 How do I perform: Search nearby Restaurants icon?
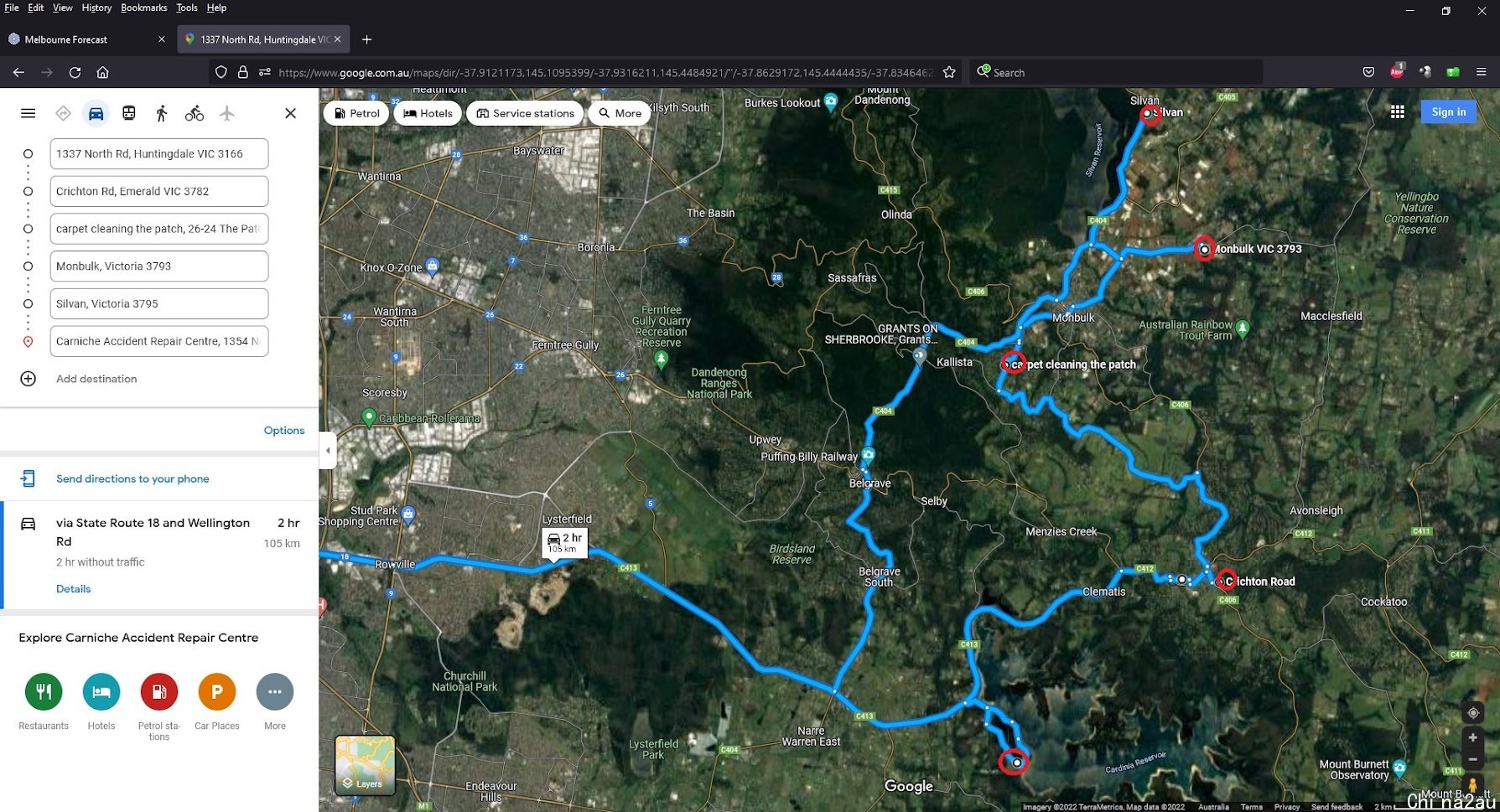tap(44, 691)
